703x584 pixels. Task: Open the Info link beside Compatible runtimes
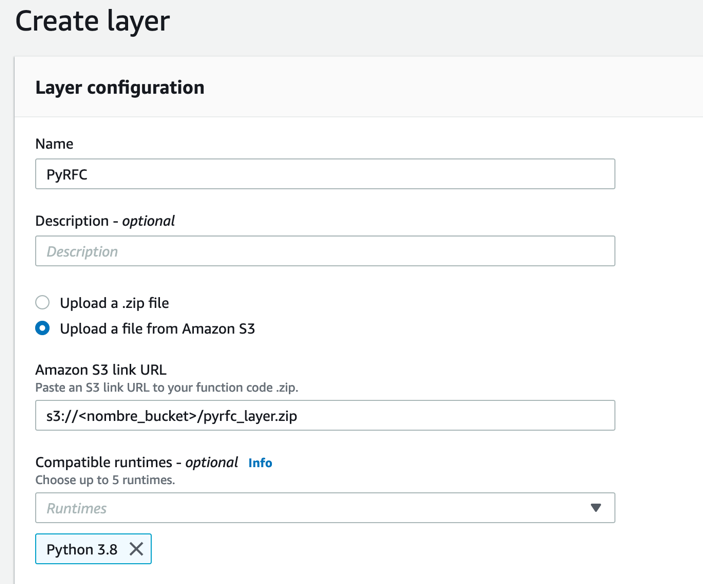(x=260, y=463)
